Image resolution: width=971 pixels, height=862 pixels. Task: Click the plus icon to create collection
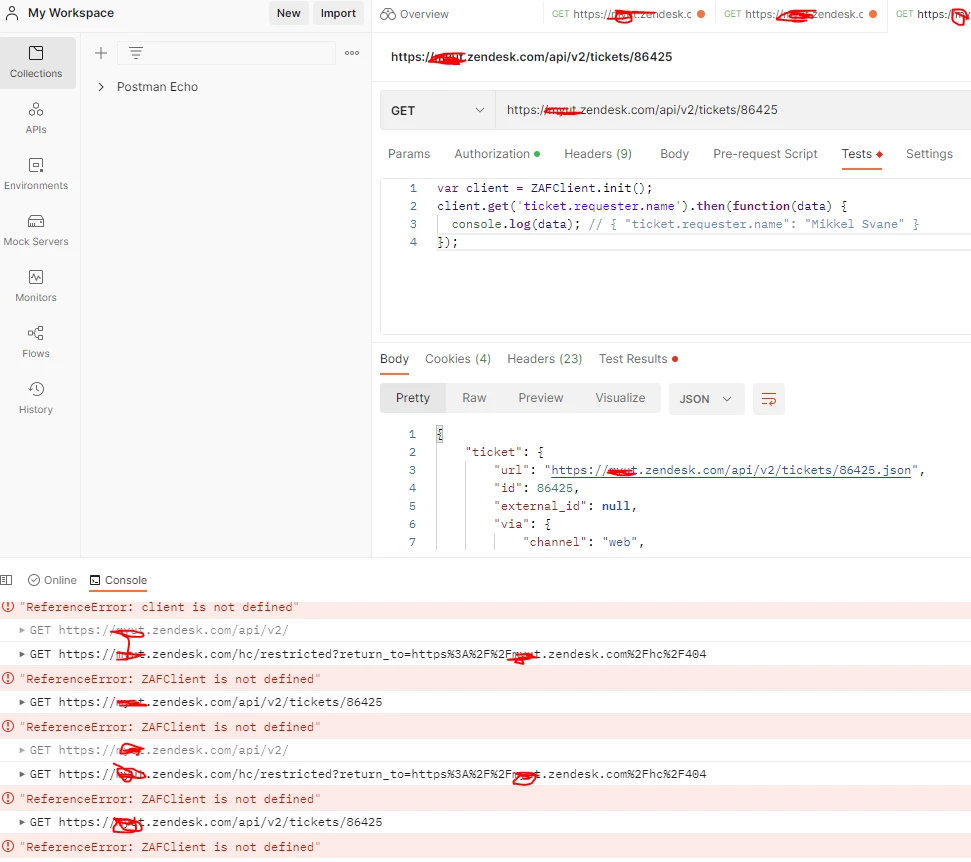click(x=101, y=53)
